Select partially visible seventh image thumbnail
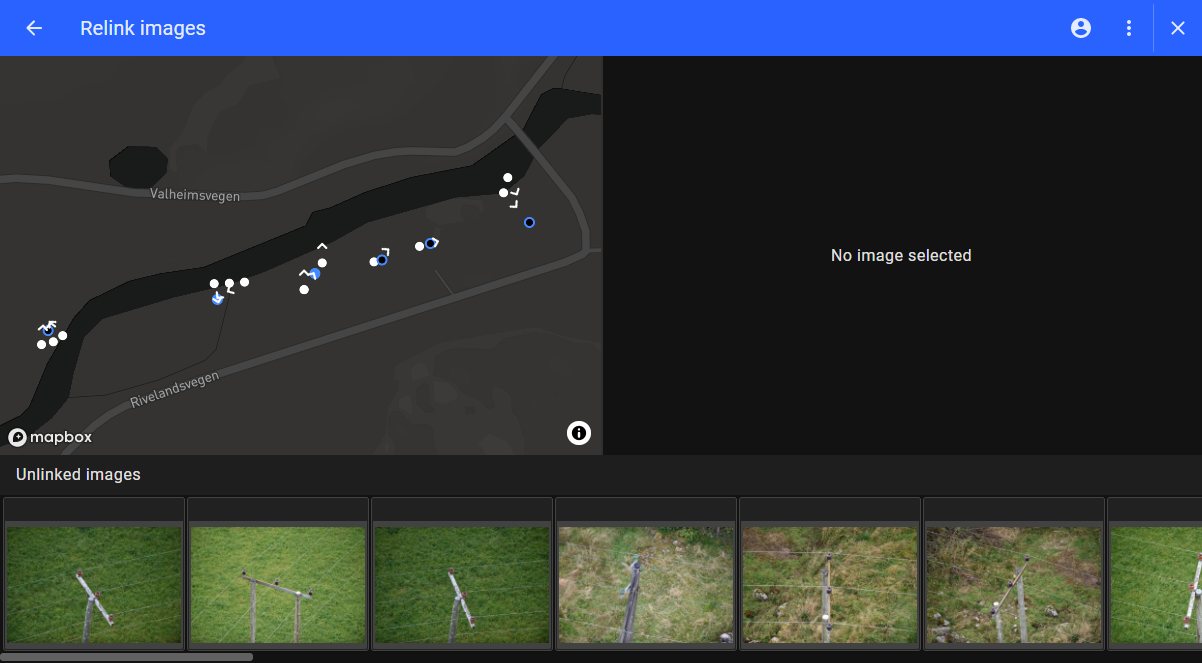This screenshot has width=1202, height=663. 1155,584
